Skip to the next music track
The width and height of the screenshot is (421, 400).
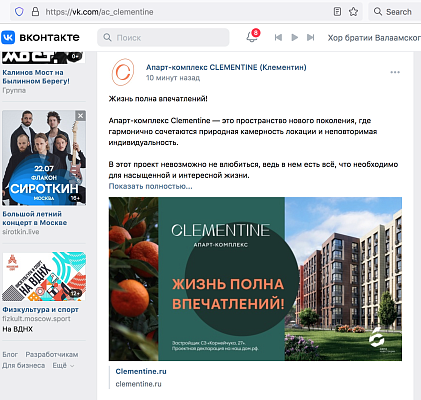point(310,37)
